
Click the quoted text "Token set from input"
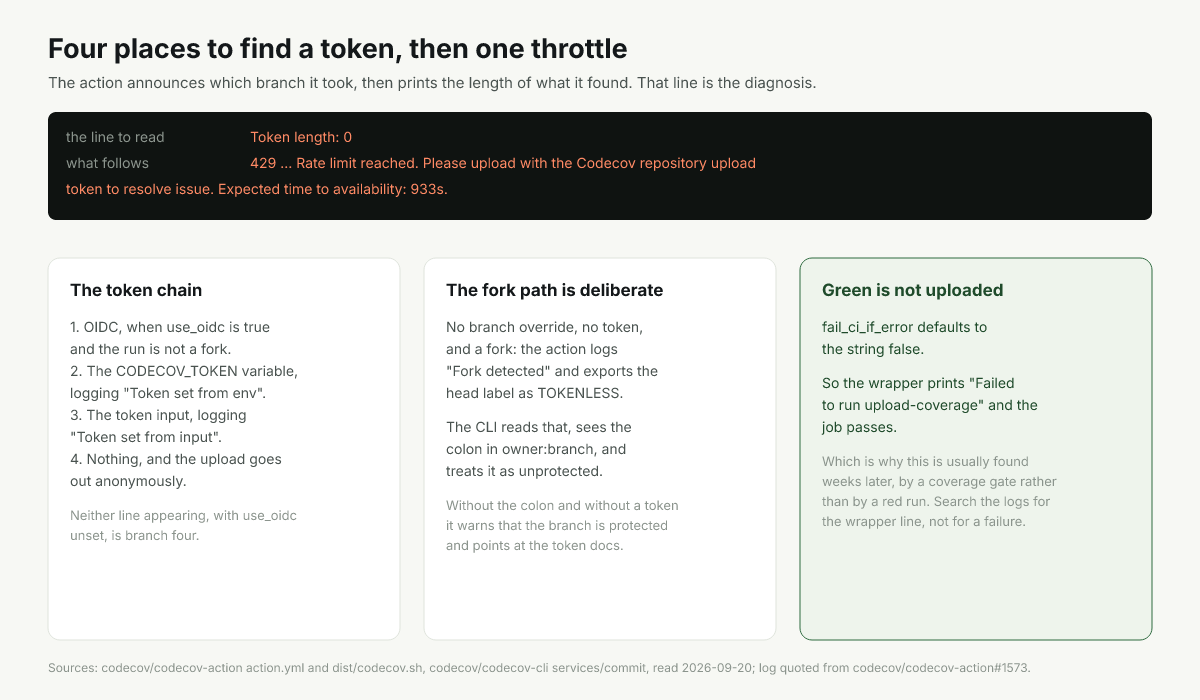146,437
